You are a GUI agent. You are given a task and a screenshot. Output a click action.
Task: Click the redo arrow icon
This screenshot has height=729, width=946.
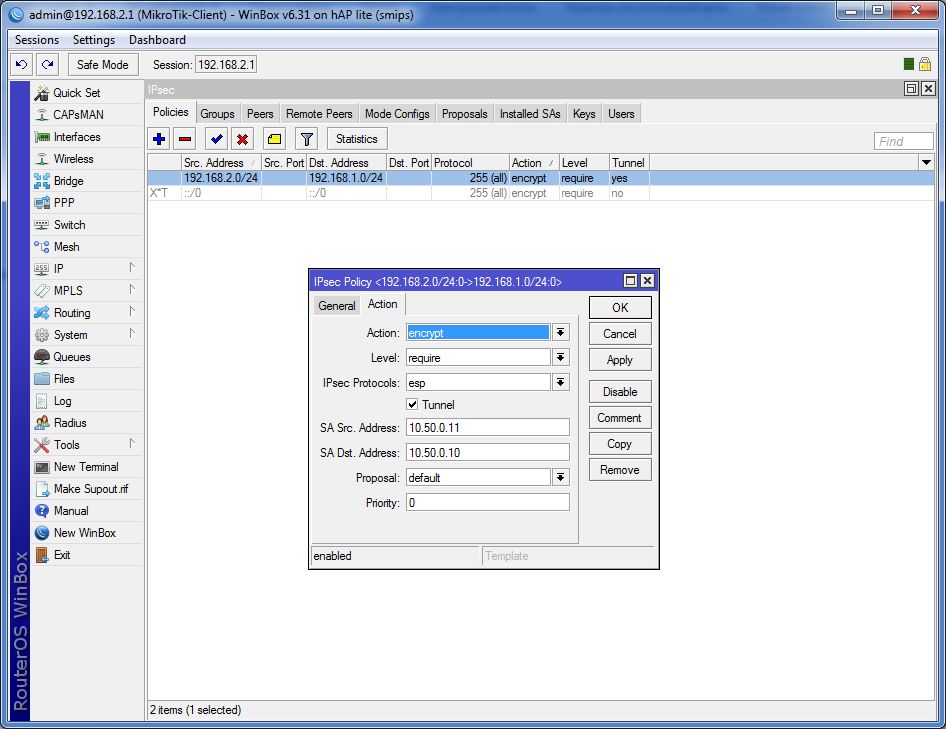(48, 65)
